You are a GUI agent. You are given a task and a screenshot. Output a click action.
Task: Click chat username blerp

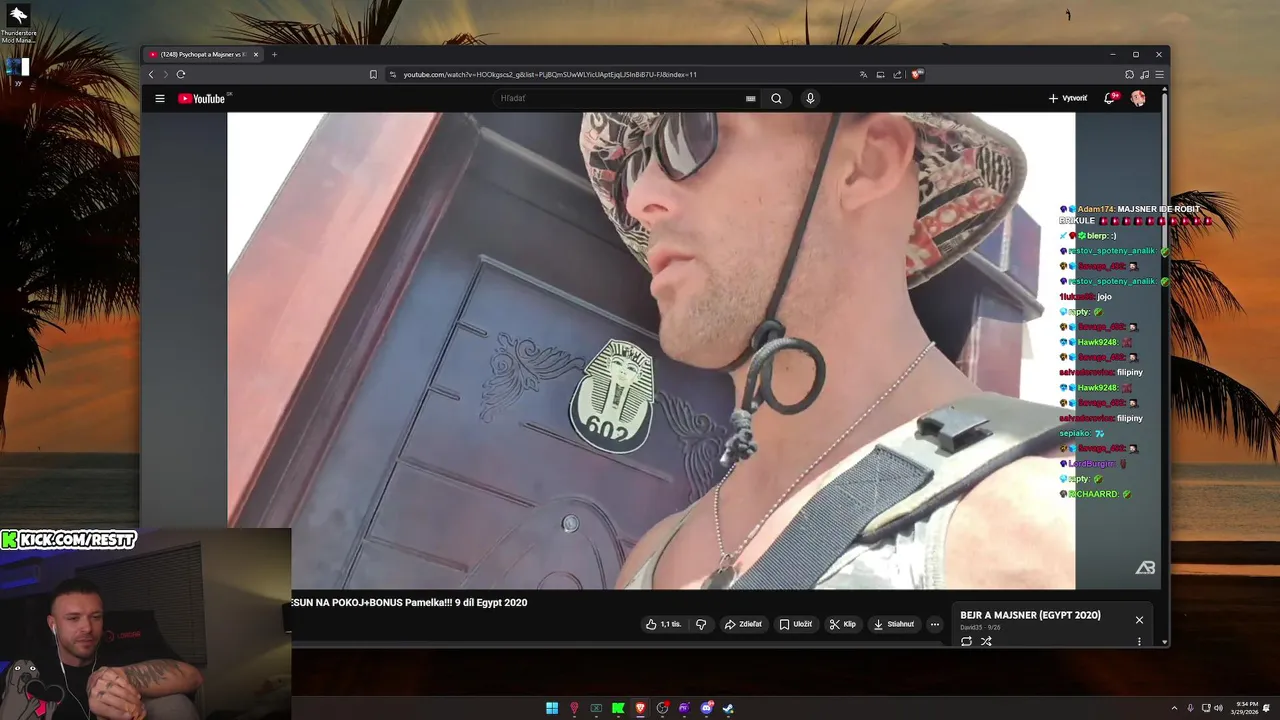[1096, 236]
